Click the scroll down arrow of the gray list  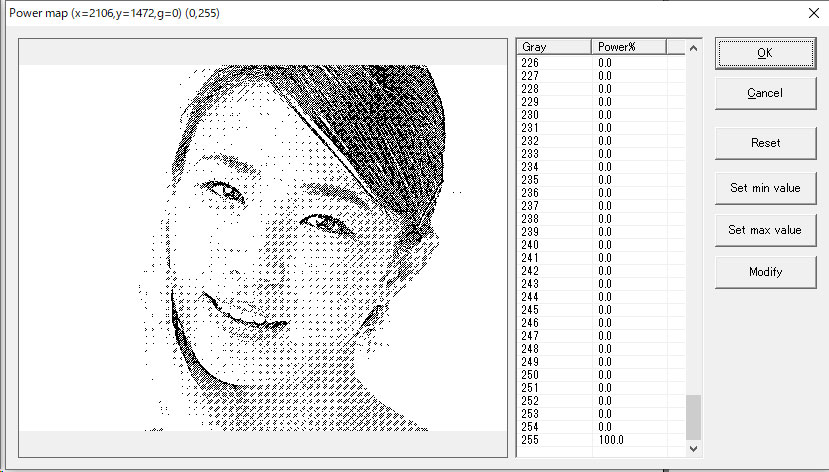(694, 449)
